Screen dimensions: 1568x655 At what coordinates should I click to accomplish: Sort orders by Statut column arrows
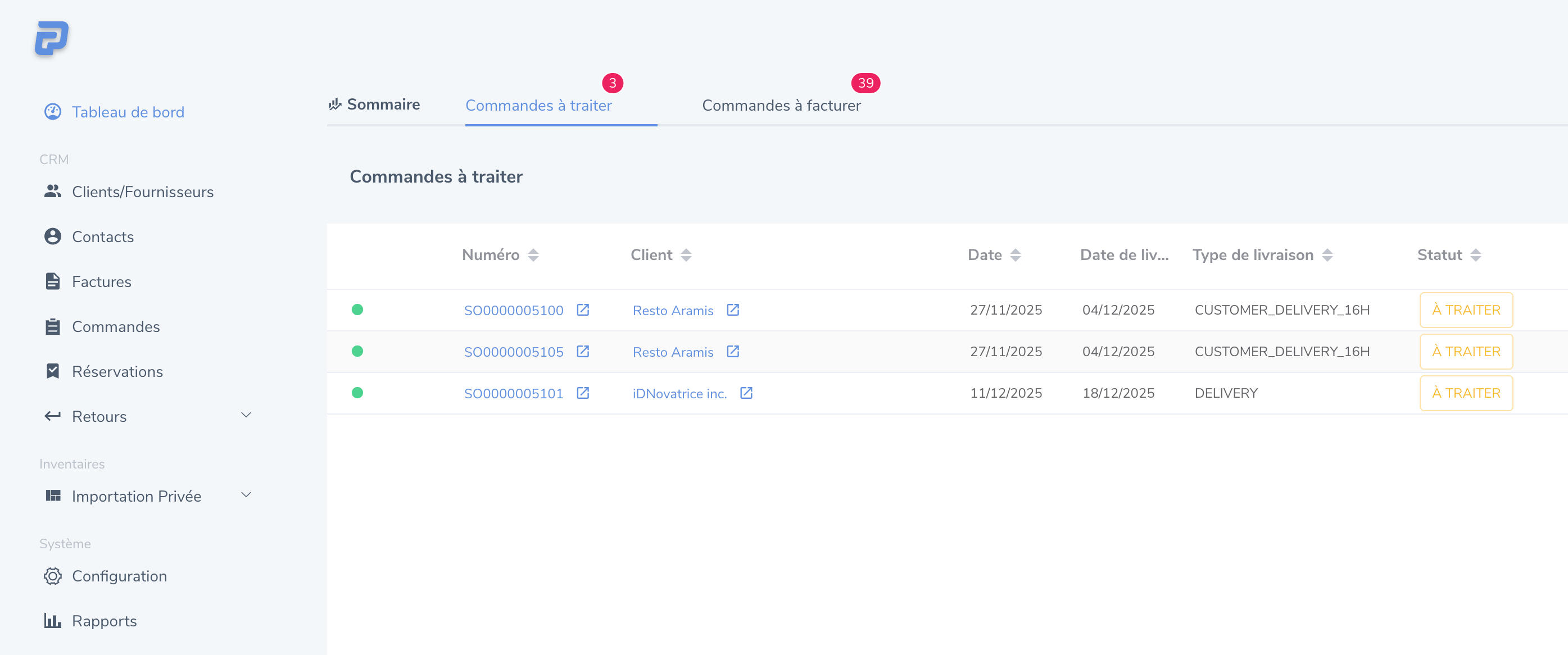click(1475, 255)
